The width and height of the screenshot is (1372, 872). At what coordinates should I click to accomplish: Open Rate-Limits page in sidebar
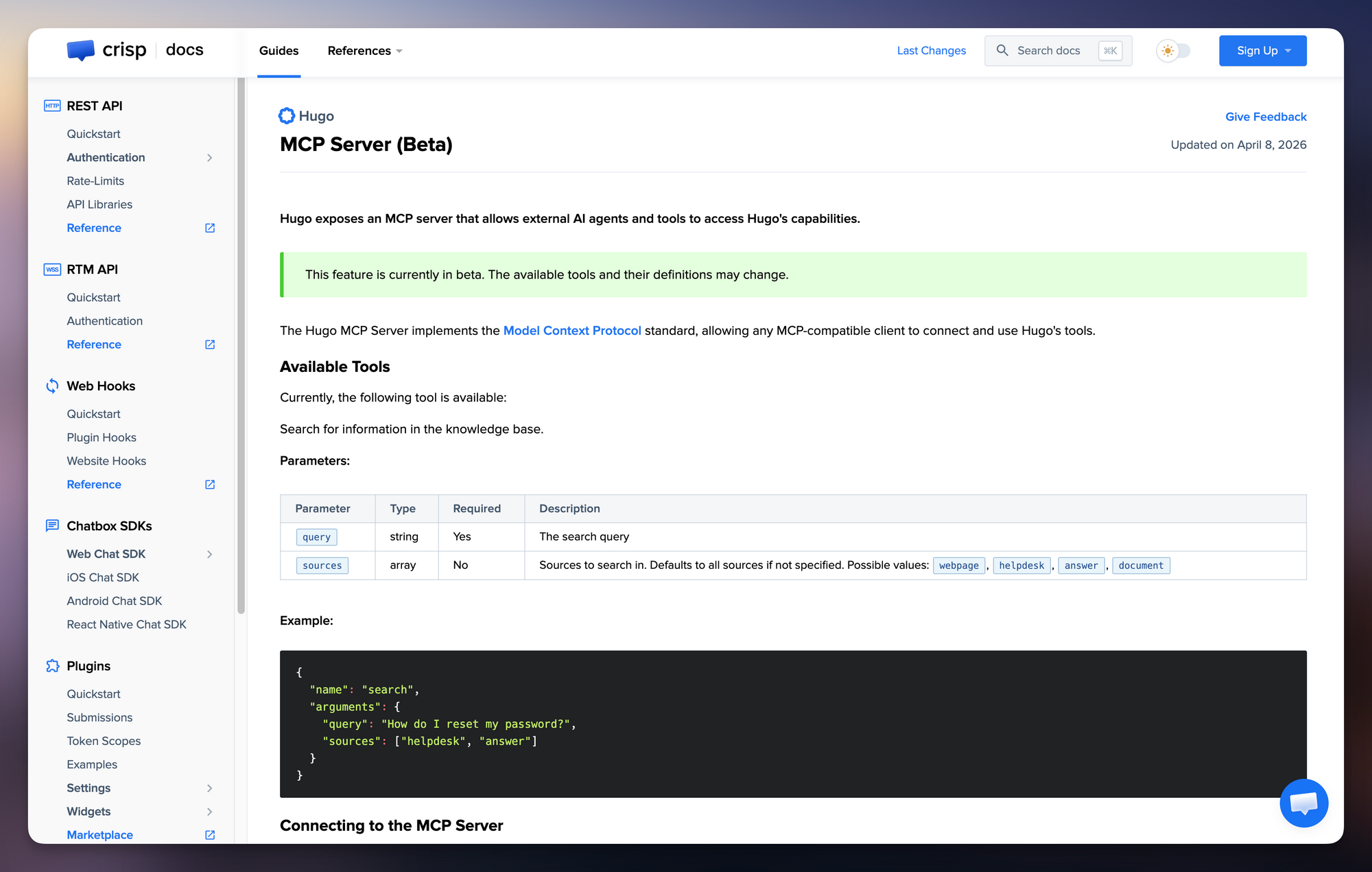(x=95, y=181)
